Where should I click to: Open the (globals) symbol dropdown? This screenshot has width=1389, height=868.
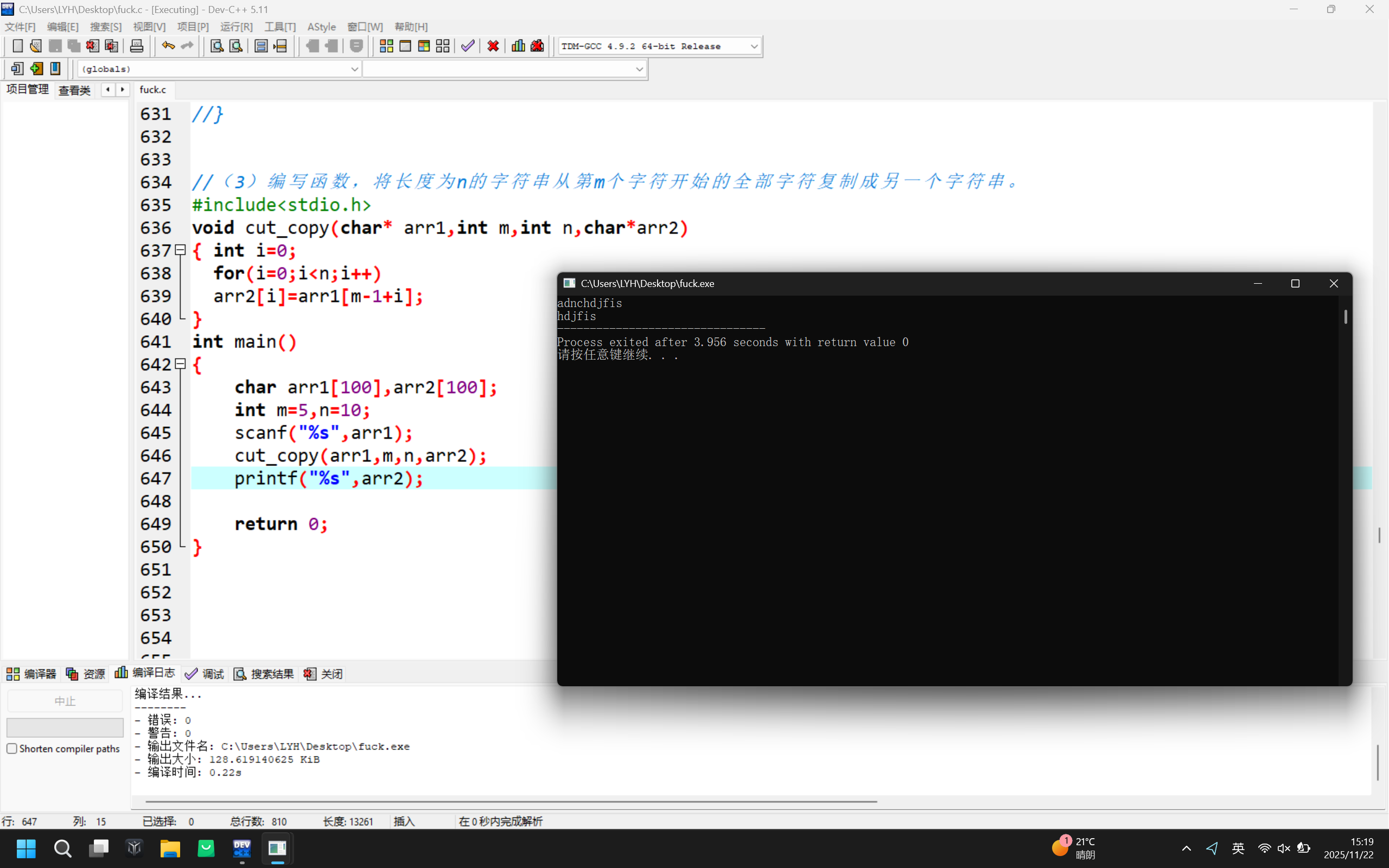(x=355, y=68)
